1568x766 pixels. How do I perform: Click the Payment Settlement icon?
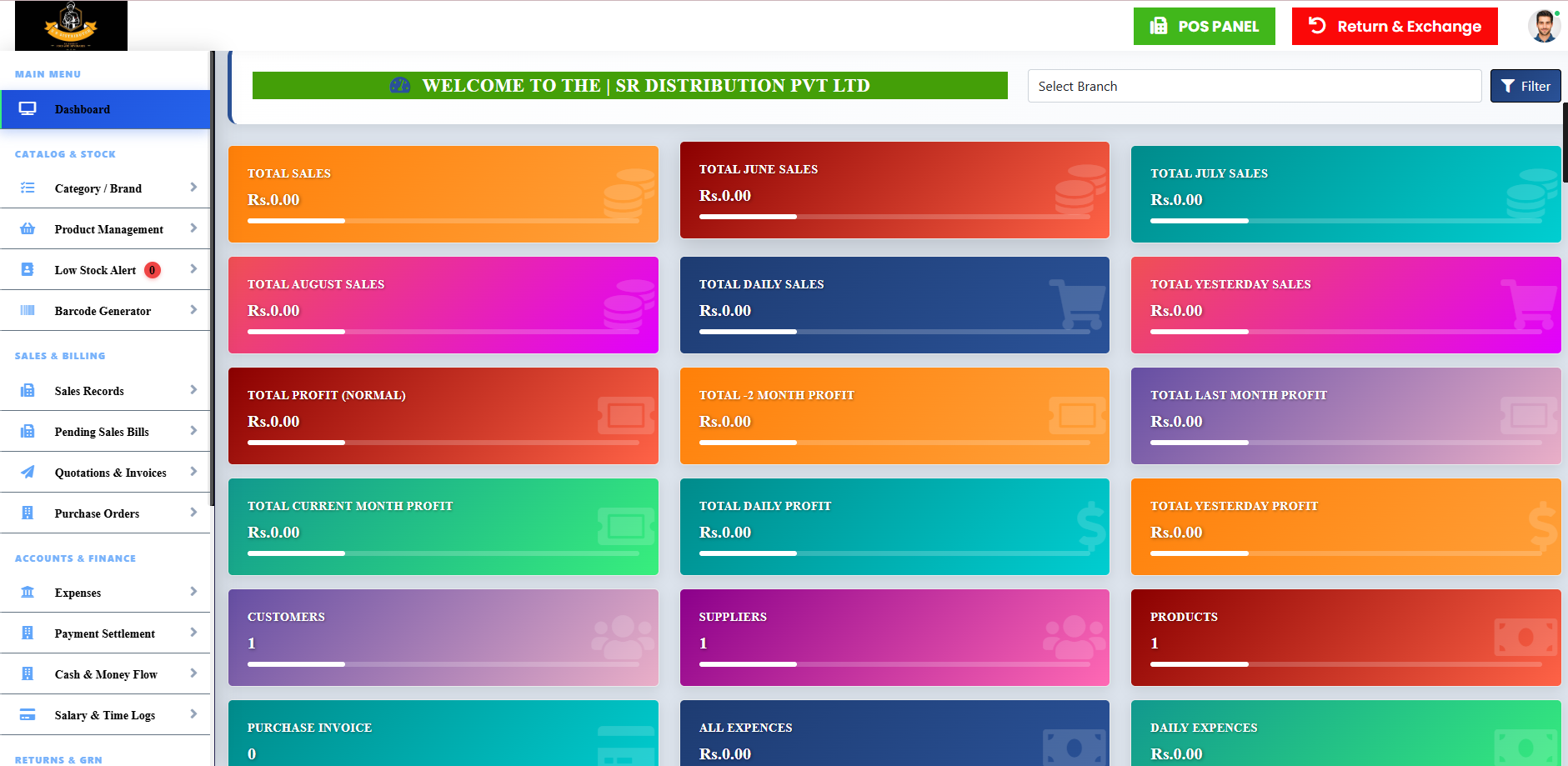pos(28,633)
